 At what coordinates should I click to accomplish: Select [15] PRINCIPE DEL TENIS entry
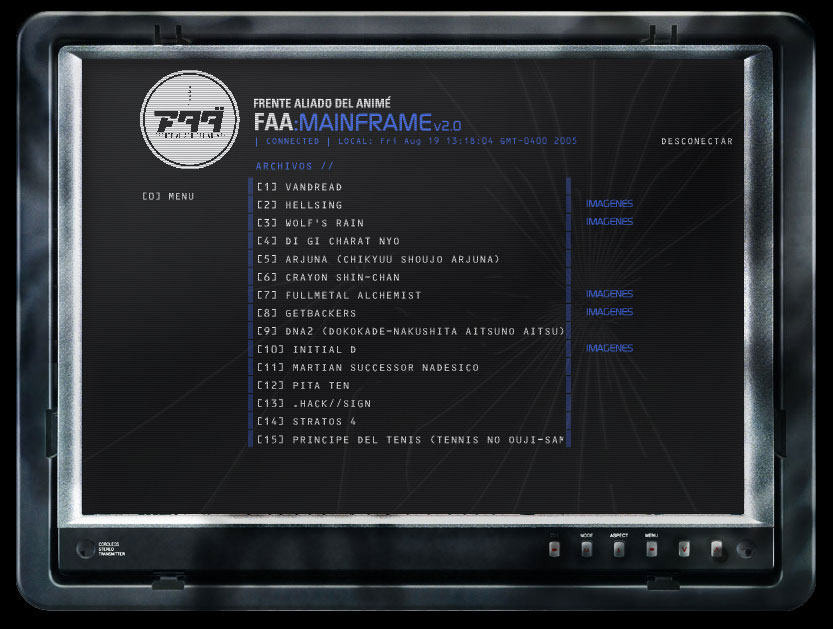click(410, 440)
